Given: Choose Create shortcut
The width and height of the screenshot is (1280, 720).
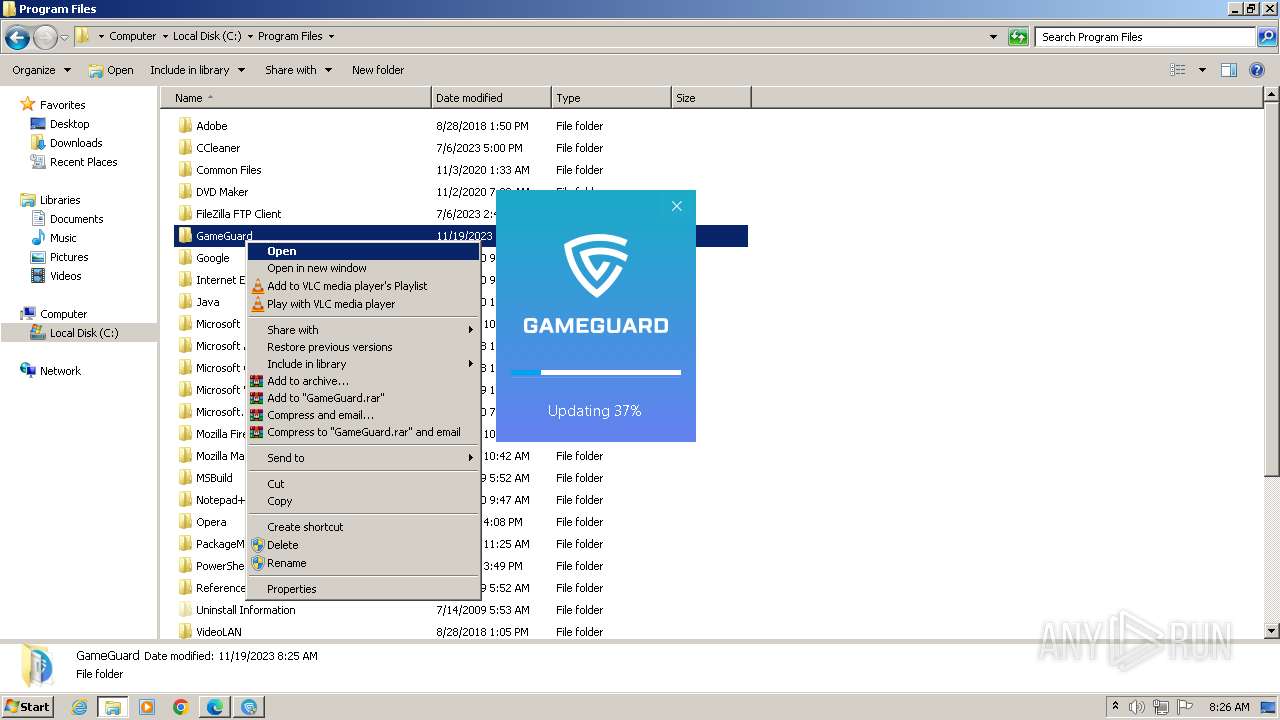Looking at the screenshot, I should [364, 527].
